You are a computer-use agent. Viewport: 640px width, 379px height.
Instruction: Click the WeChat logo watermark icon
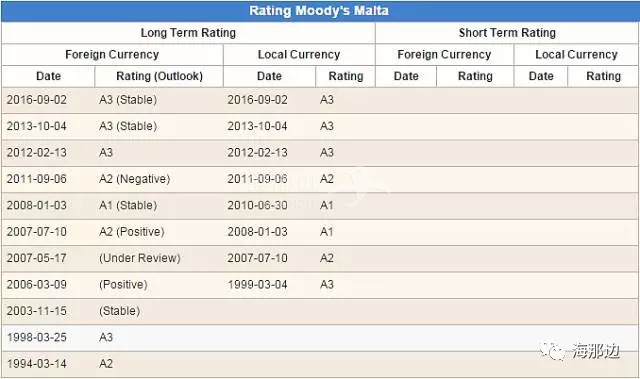tap(552, 351)
